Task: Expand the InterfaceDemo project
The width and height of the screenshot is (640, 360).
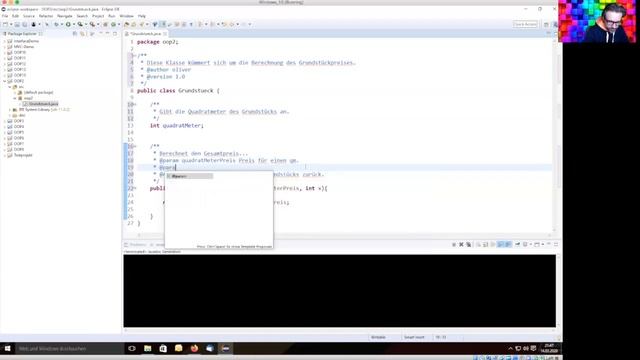Action: pyautogui.click(x=5, y=41)
